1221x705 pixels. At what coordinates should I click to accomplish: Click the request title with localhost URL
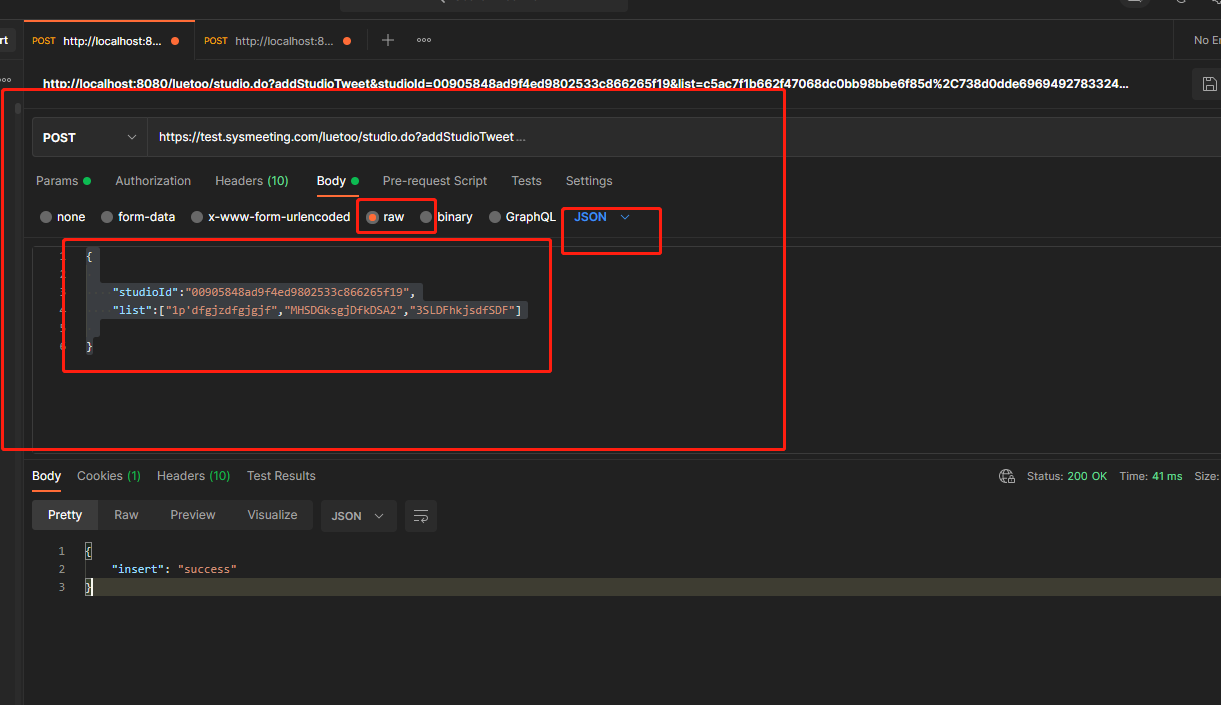click(x=586, y=84)
